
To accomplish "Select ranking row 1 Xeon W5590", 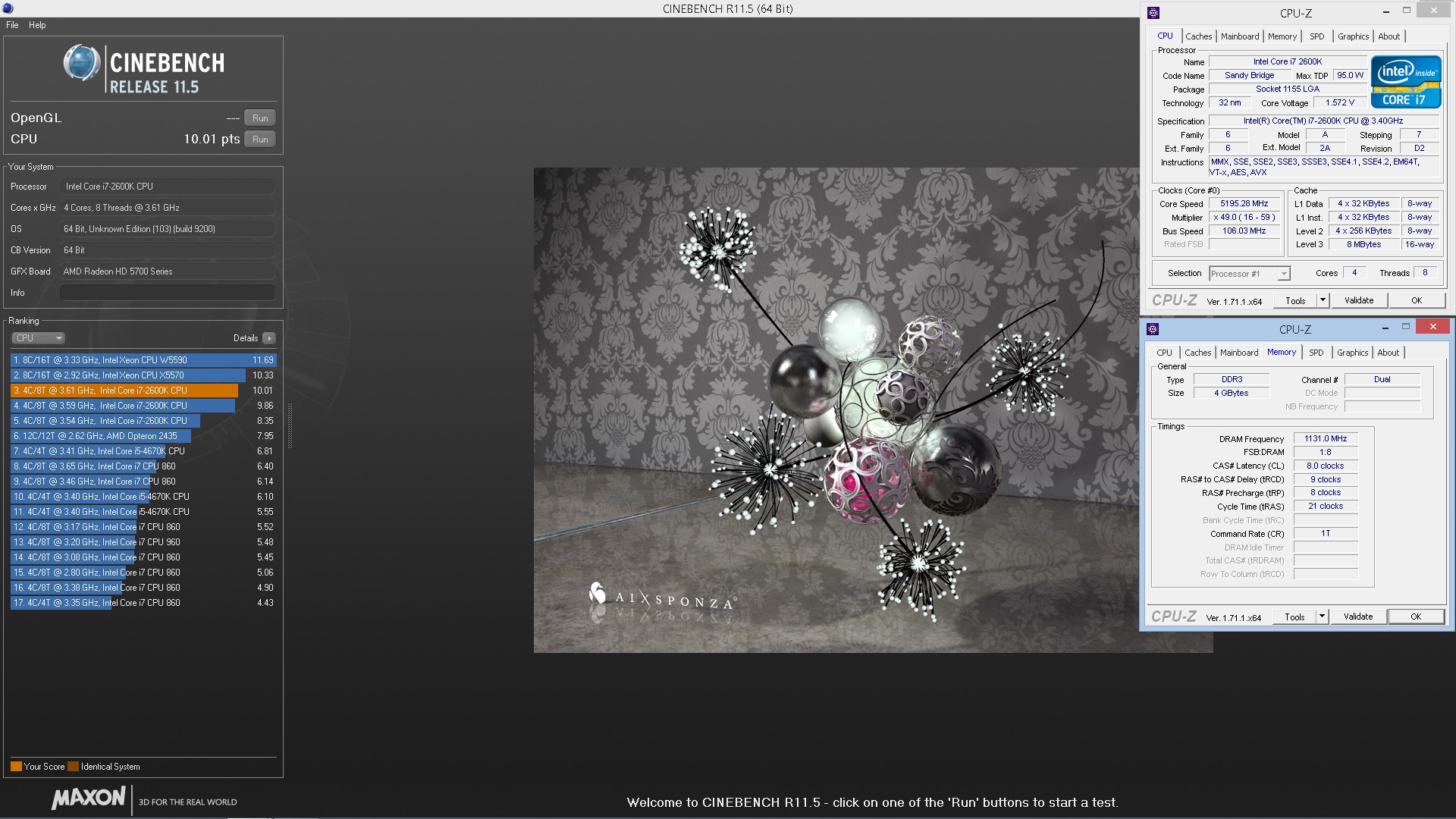I will coord(143,360).
